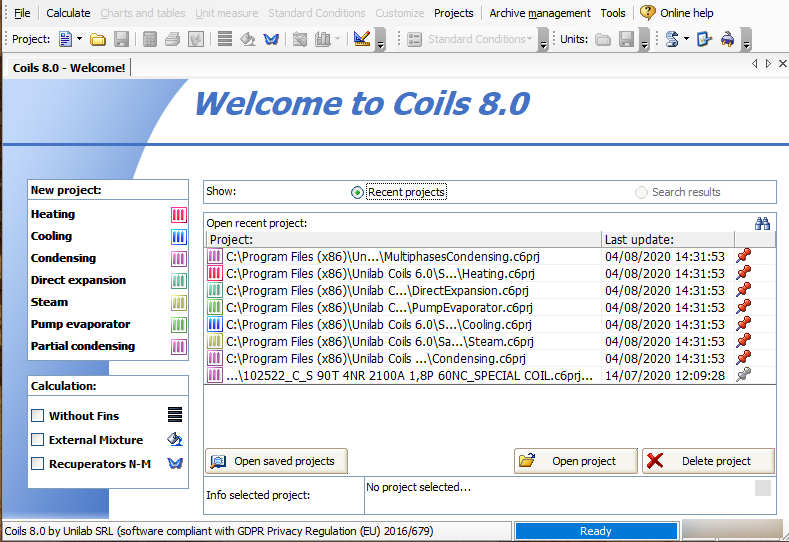The image size is (789, 542).
Task: Click the Delete project button
Action: click(x=708, y=461)
